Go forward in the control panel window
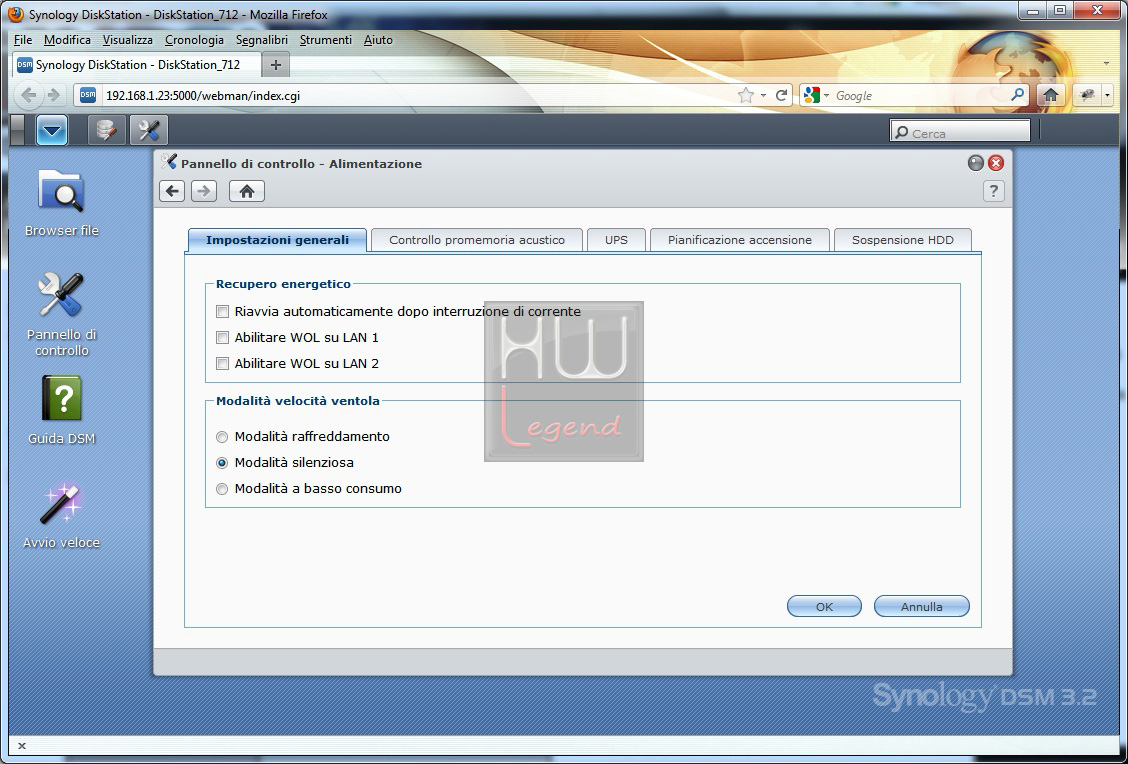1128x764 pixels. (204, 191)
